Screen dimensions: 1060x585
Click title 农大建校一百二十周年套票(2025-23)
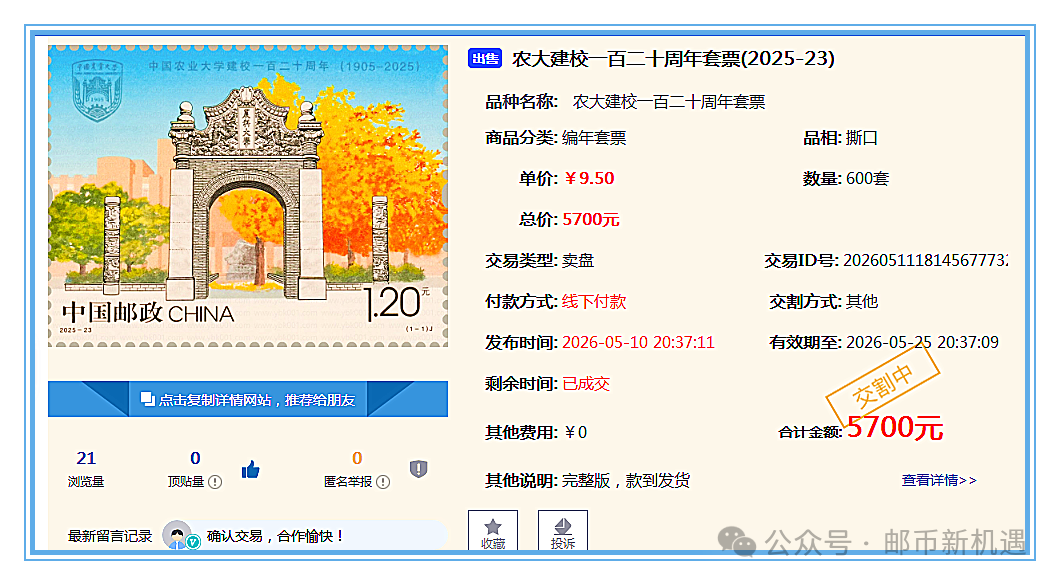673,59
